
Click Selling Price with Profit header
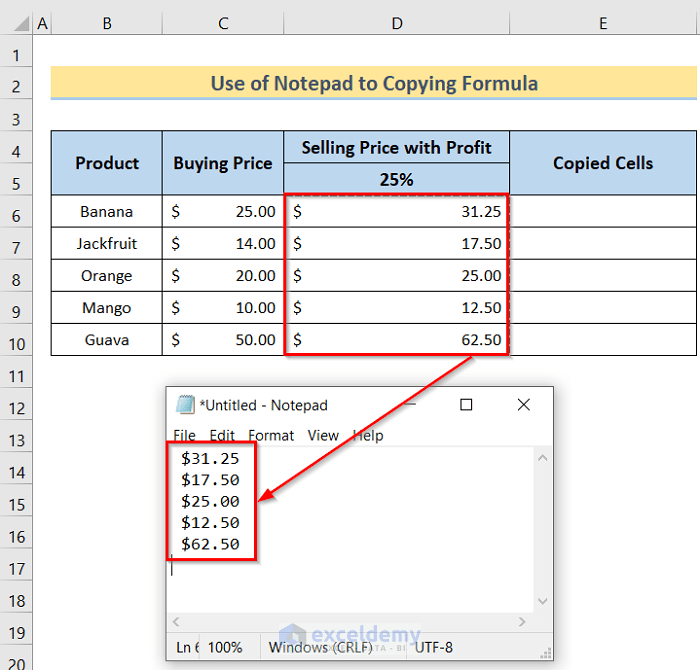396,147
